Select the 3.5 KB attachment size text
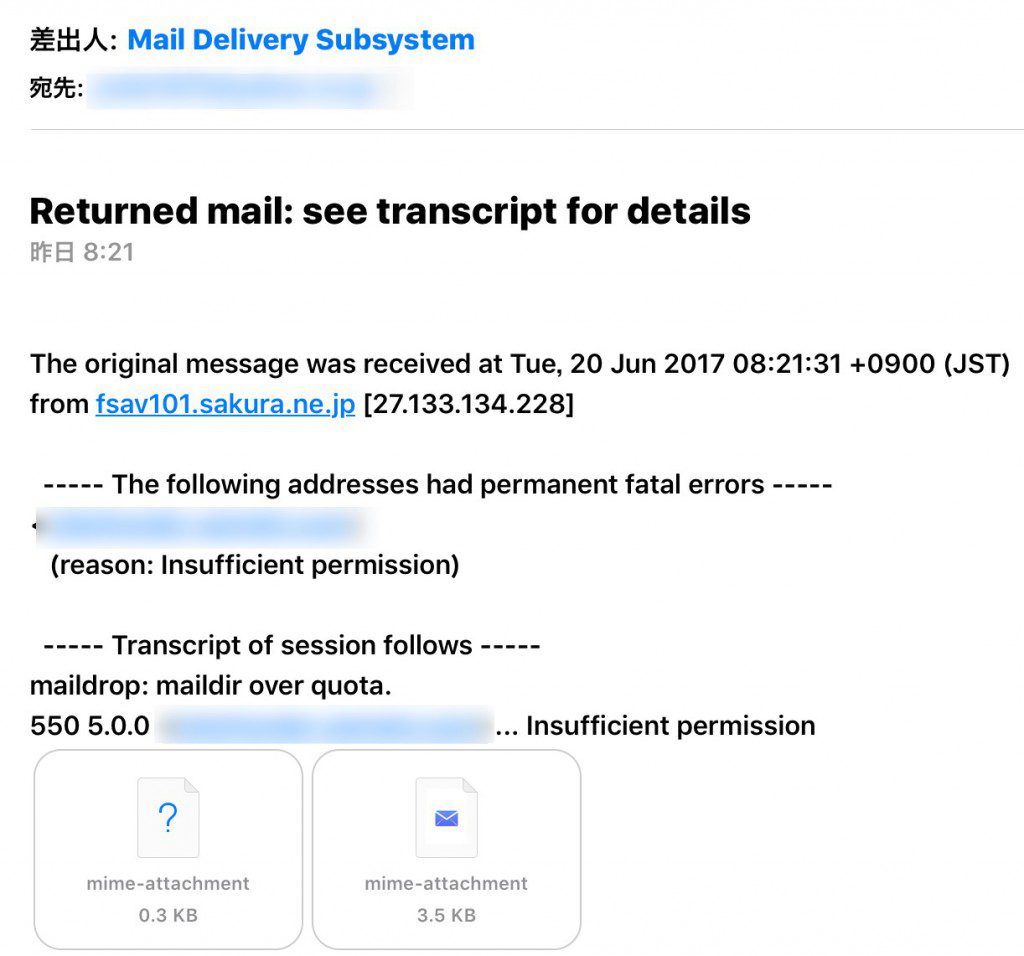Screen dimensions: 1024x956 pyautogui.click(x=446, y=916)
